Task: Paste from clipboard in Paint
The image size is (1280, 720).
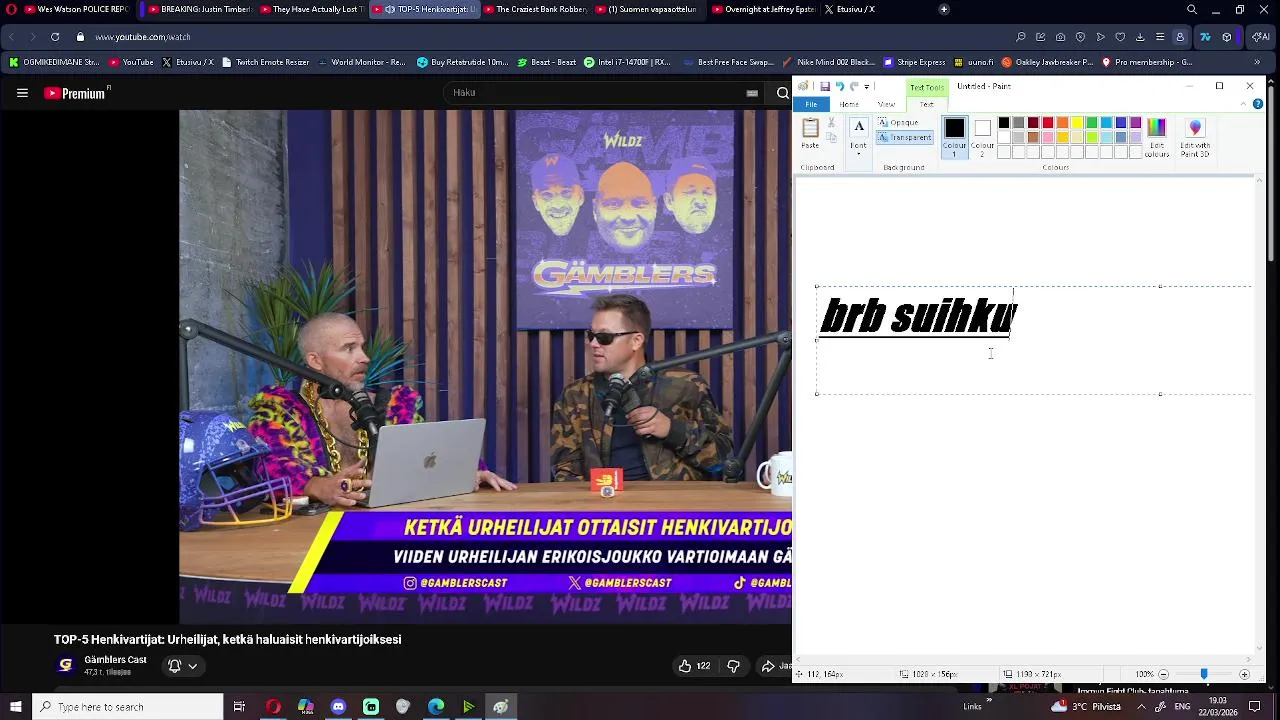Action: (x=810, y=133)
